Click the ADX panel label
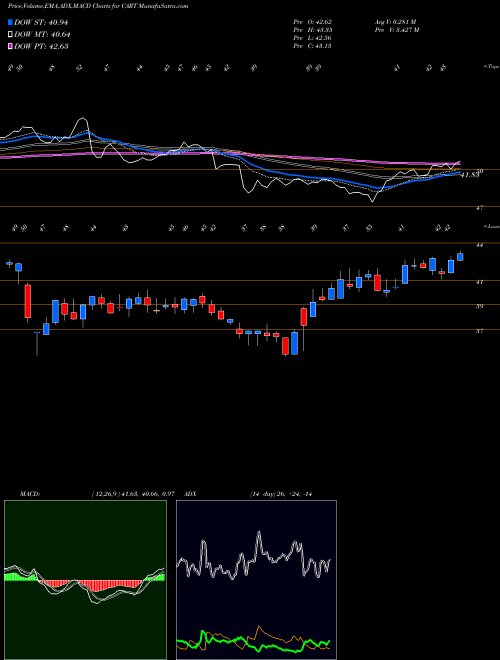 coord(191,494)
